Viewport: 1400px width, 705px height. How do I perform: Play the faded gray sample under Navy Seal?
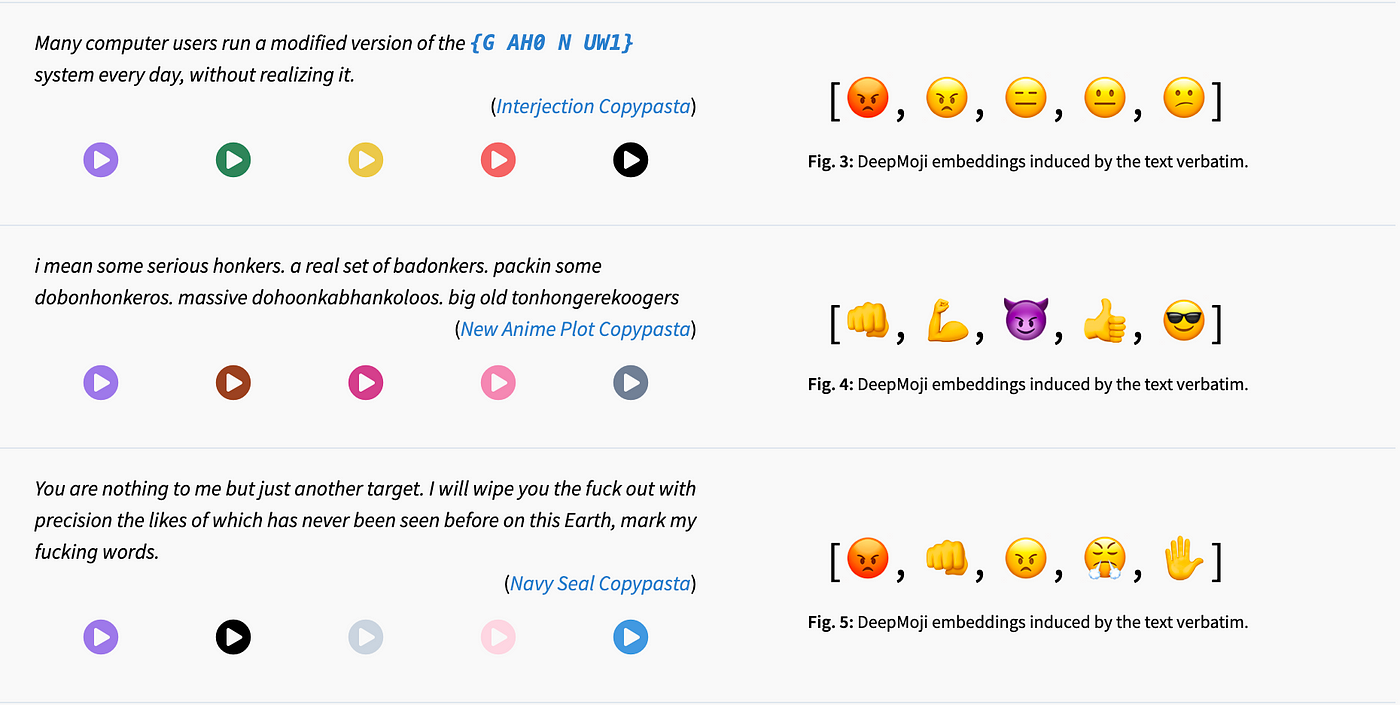point(365,636)
